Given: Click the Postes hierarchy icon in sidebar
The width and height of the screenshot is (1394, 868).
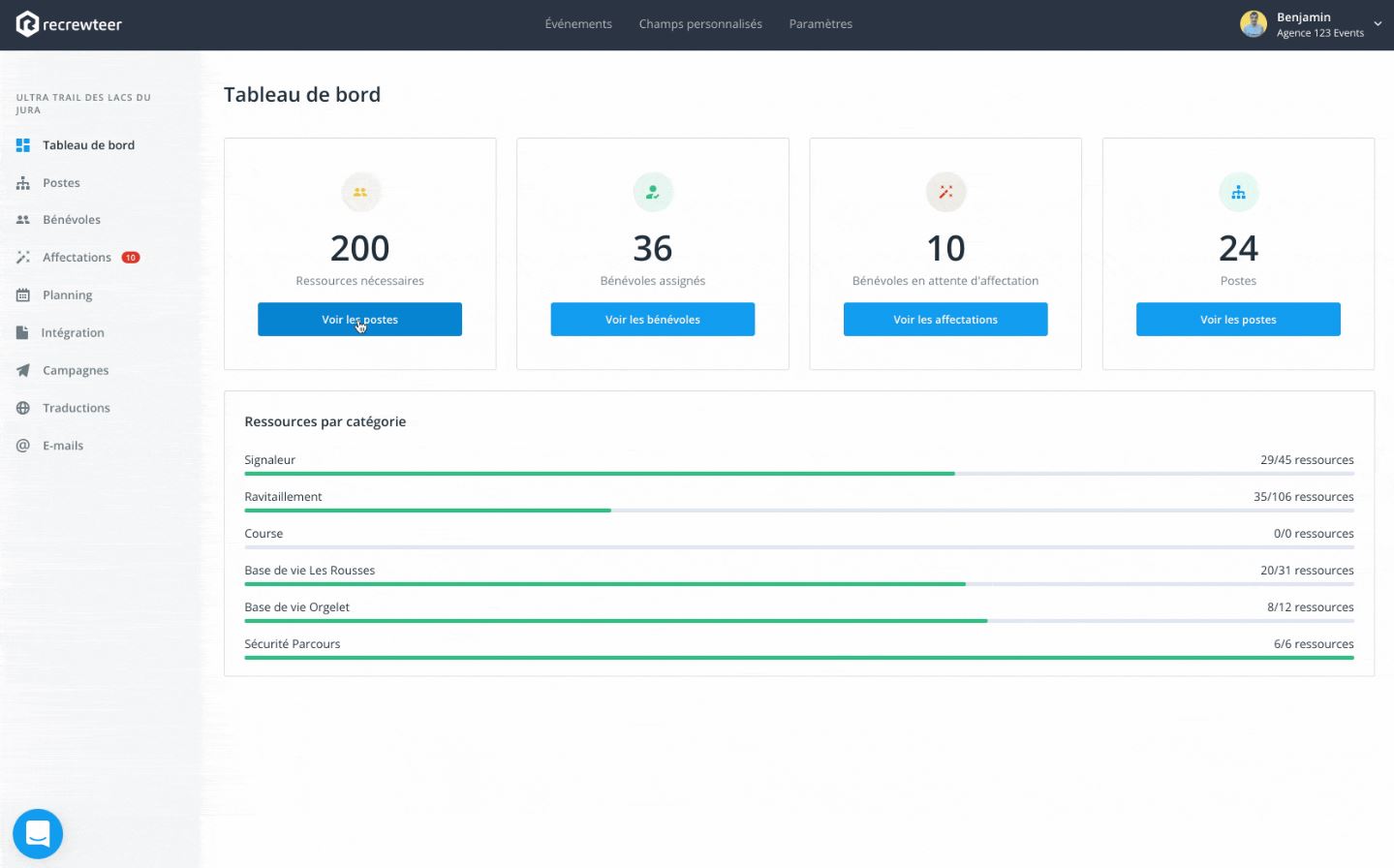Looking at the screenshot, I should 23,183.
